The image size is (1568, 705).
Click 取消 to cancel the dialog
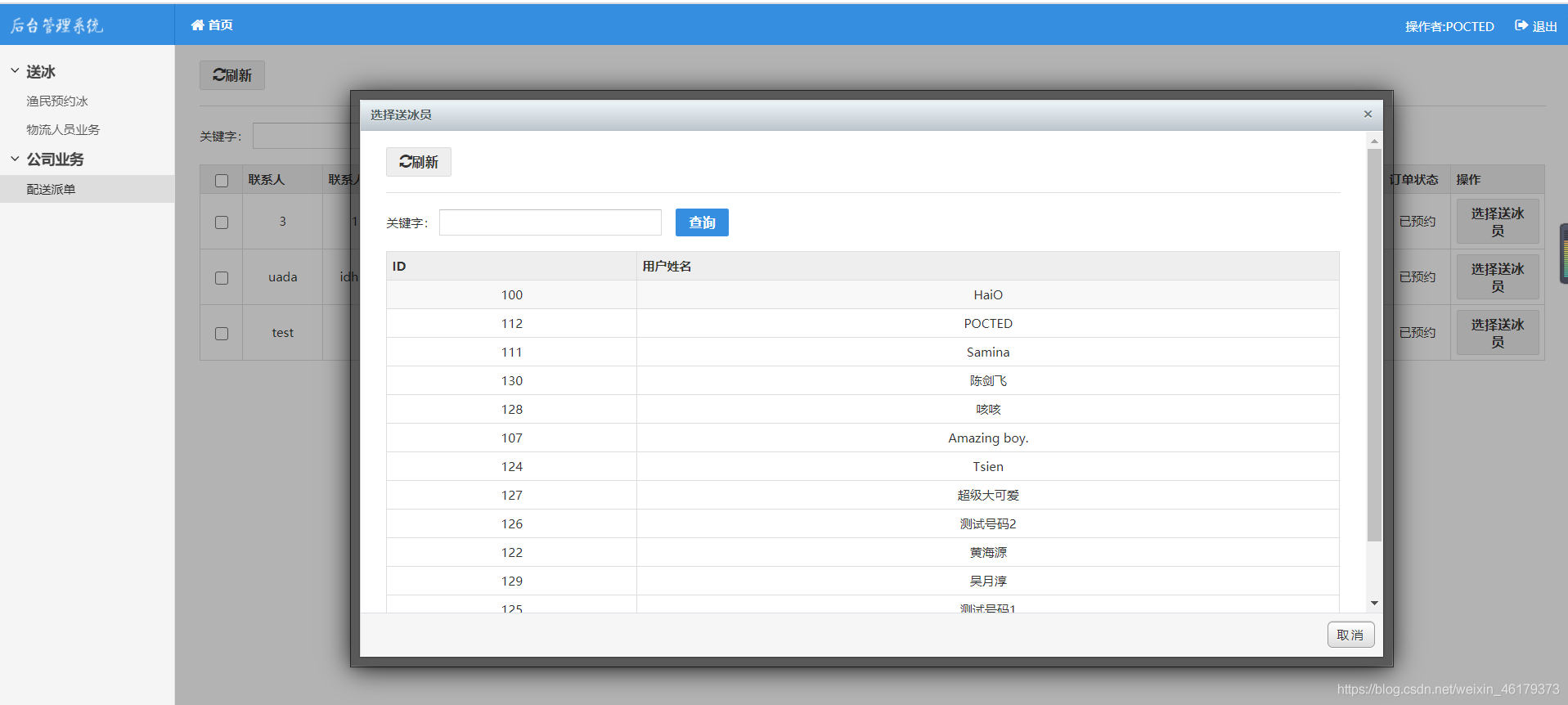coord(1350,635)
